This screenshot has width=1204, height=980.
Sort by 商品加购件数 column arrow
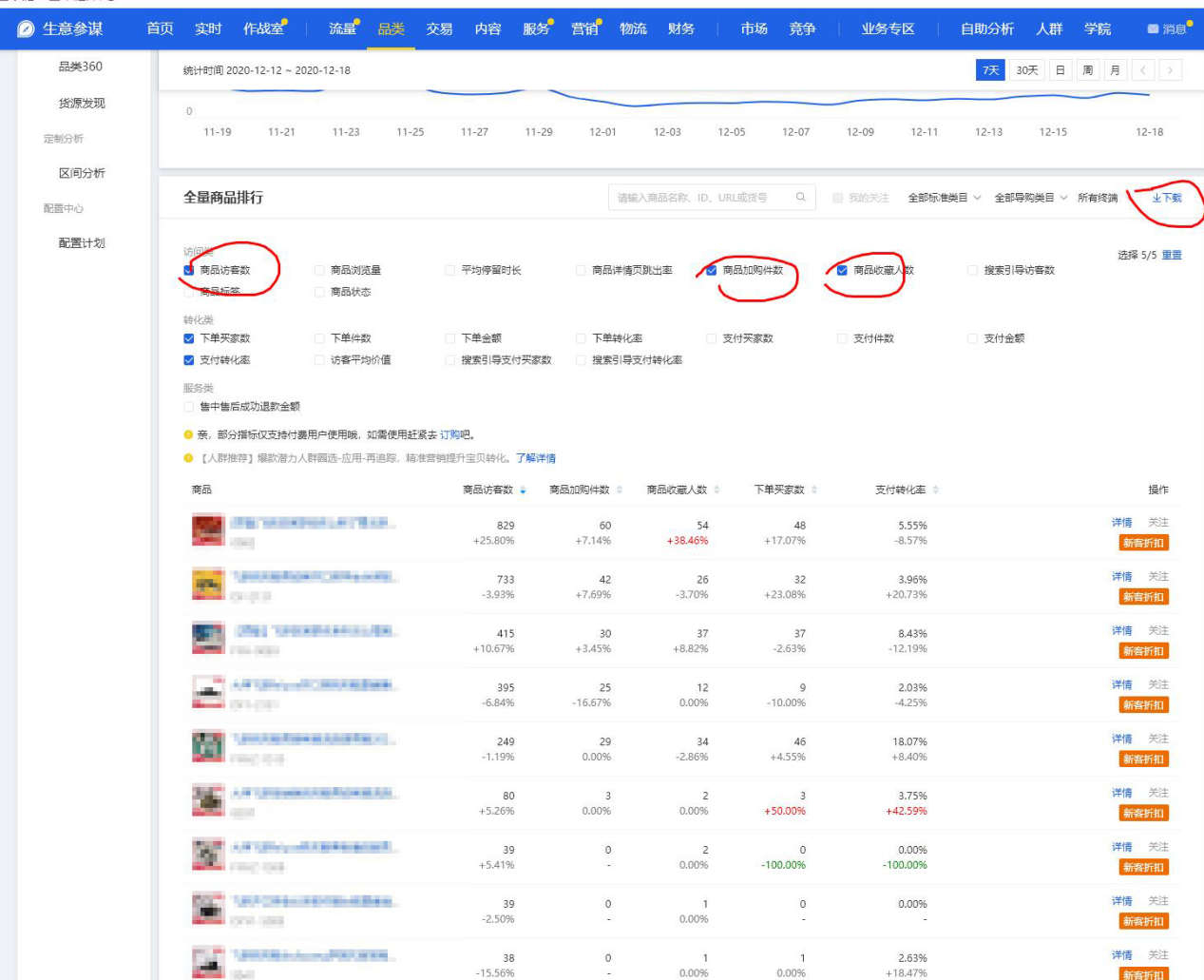click(620, 490)
